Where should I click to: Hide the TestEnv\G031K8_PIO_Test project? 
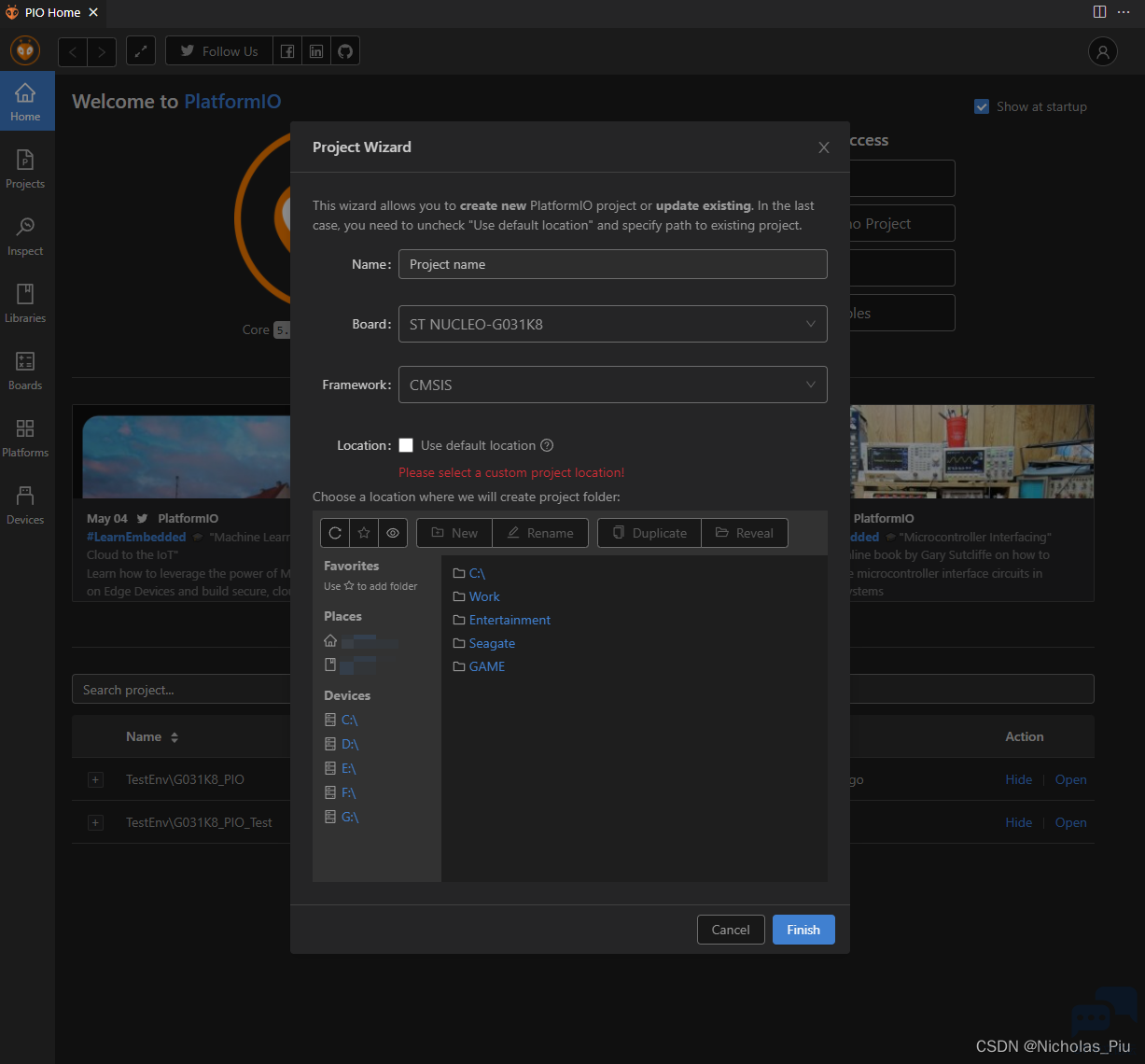[1019, 822]
